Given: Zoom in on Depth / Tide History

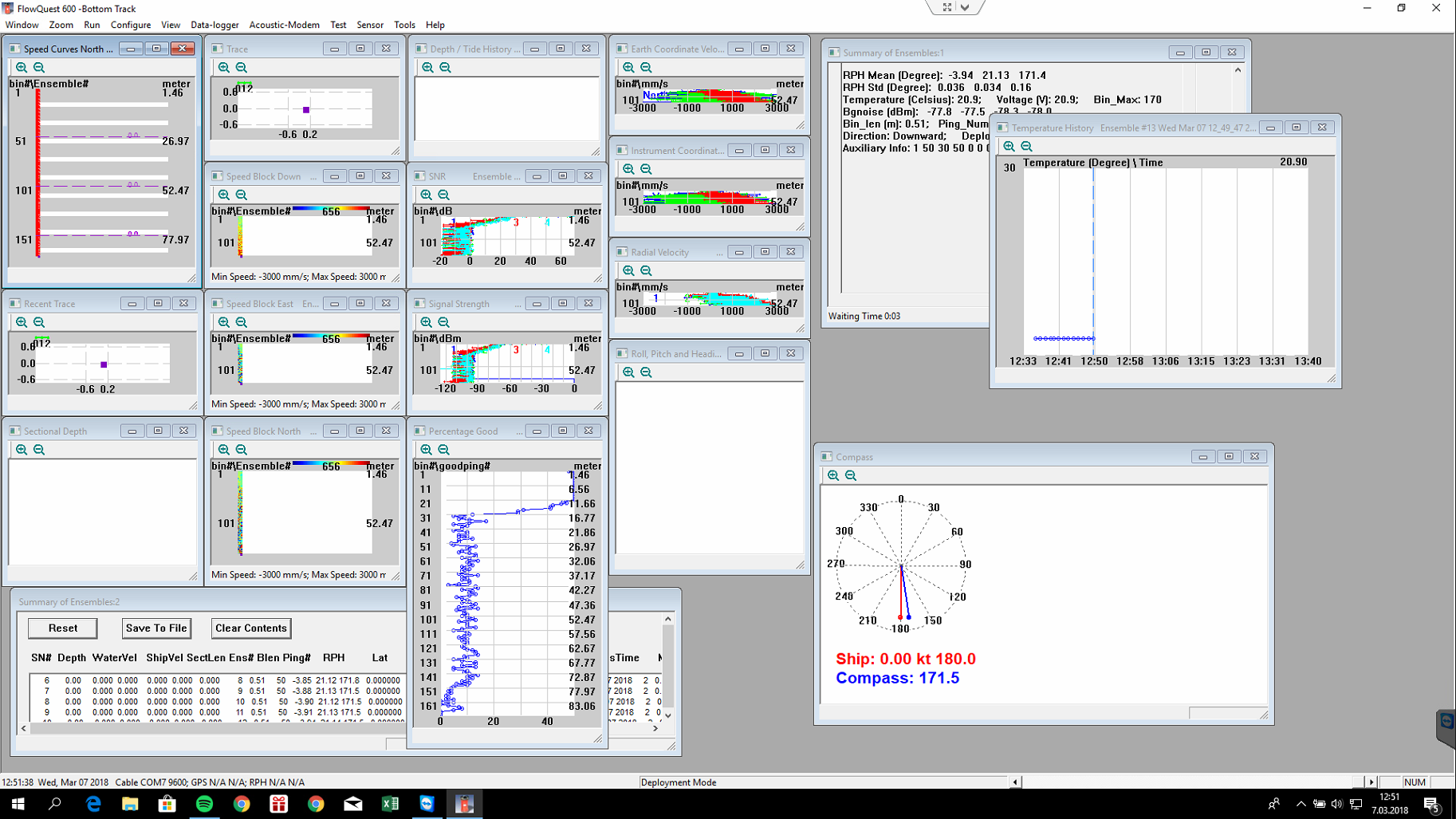Looking at the screenshot, I should tap(428, 68).
